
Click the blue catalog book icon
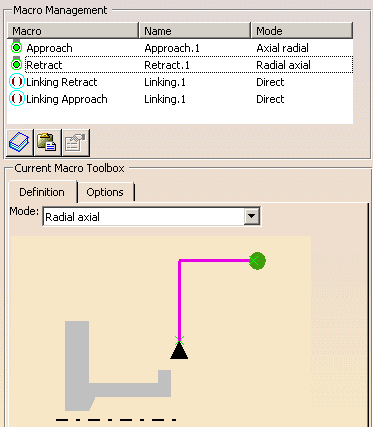coord(20,142)
